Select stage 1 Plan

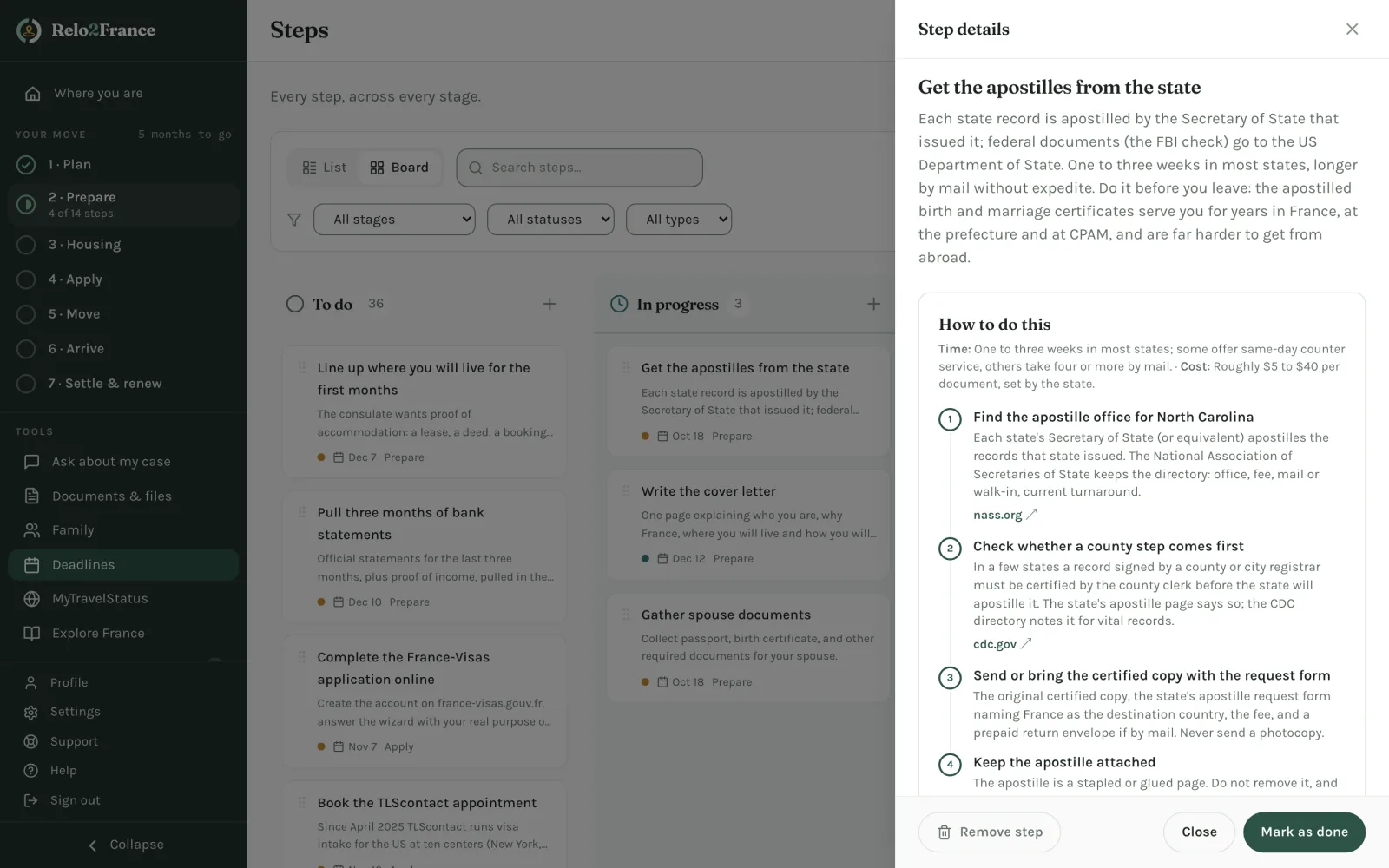click(x=123, y=165)
